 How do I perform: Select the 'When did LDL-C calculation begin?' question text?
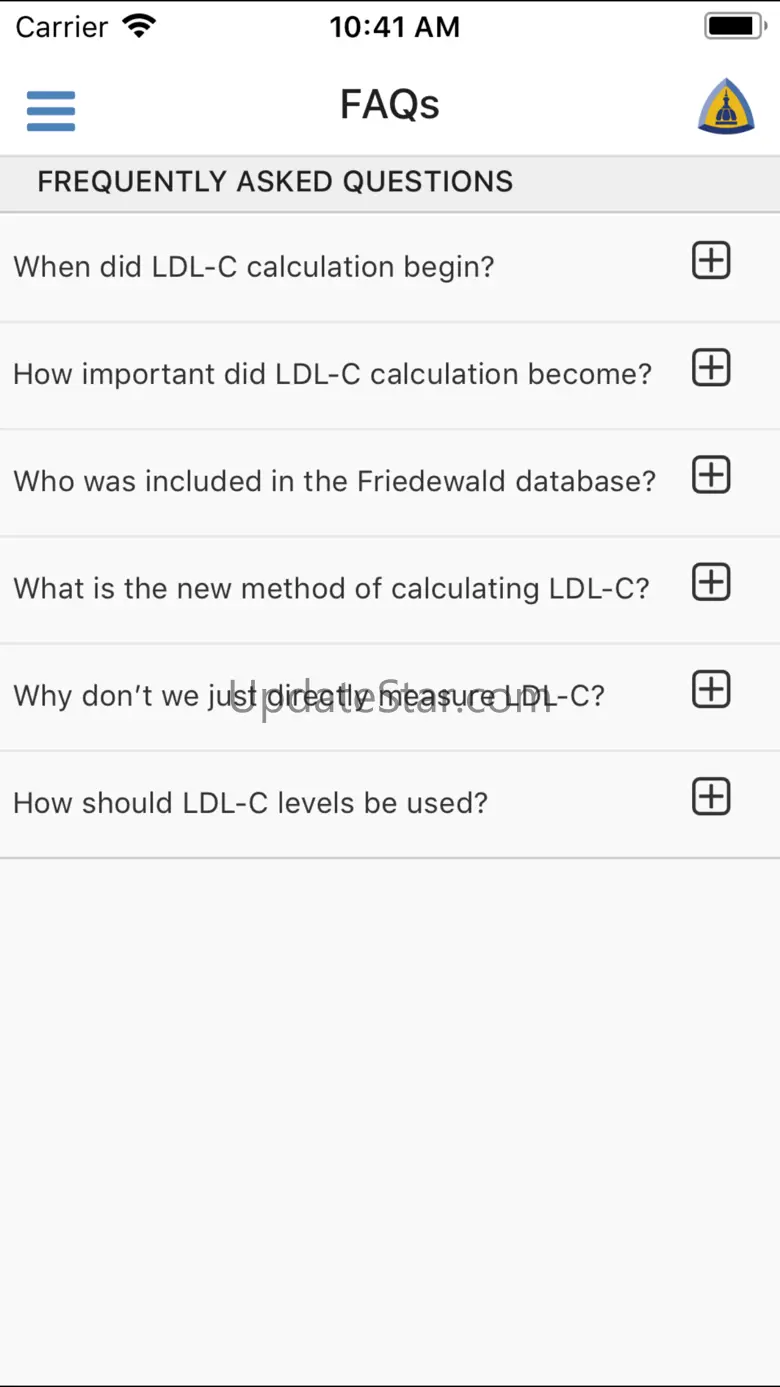254,267
